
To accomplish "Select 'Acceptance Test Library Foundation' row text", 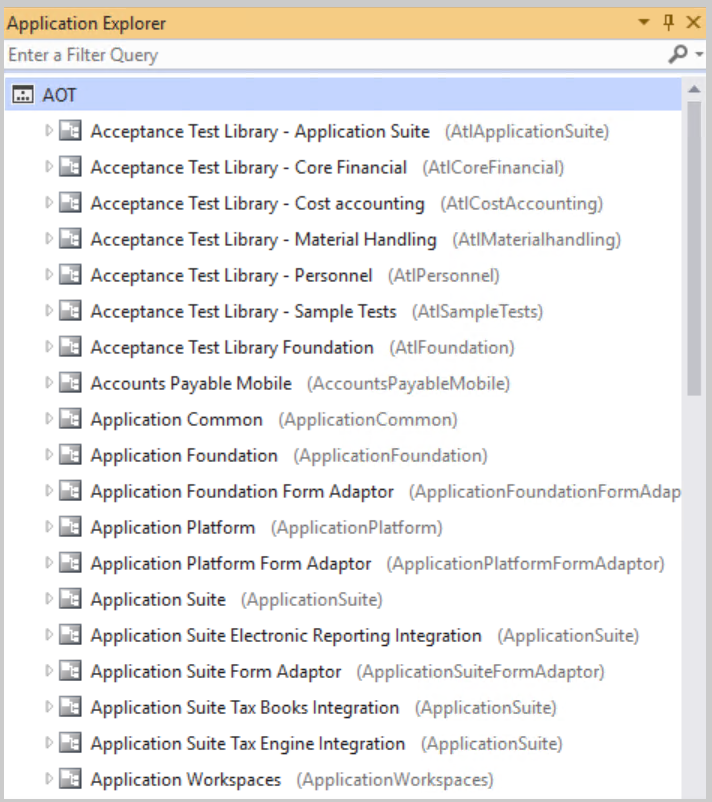I will 232,347.
